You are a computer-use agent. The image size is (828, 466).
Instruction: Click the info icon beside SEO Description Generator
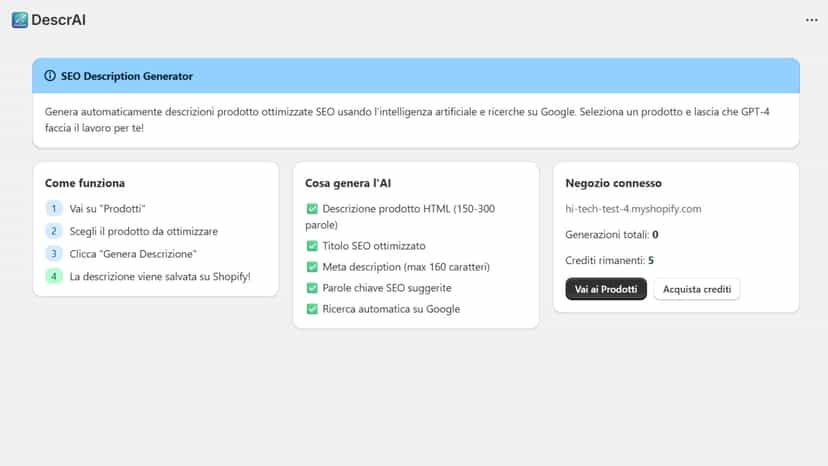[50, 76]
